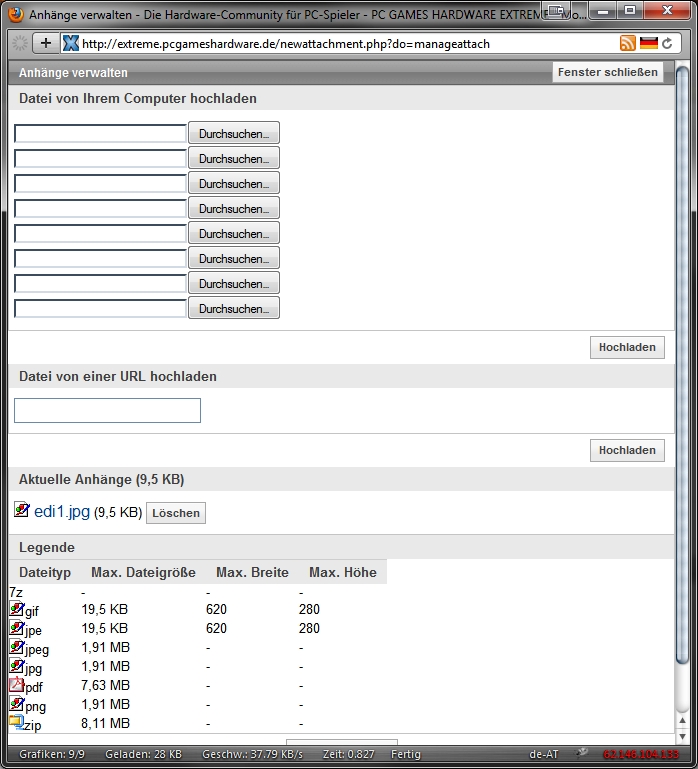Click the 7,63 MB pdf size value
The image size is (698, 769).
(x=105, y=685)
